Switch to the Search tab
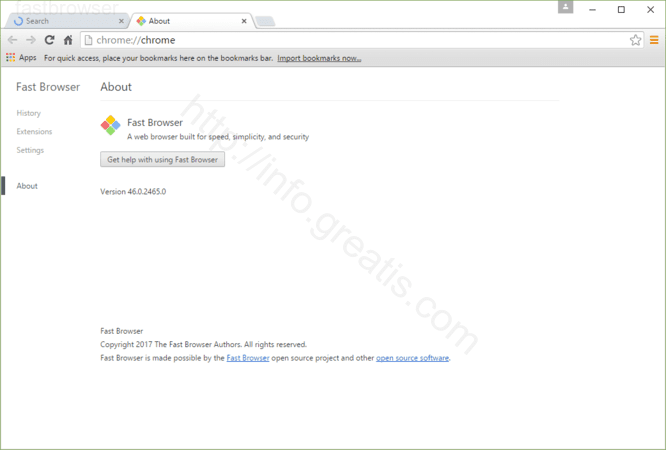This screenshot has width=666, height=450. [60, 21]
